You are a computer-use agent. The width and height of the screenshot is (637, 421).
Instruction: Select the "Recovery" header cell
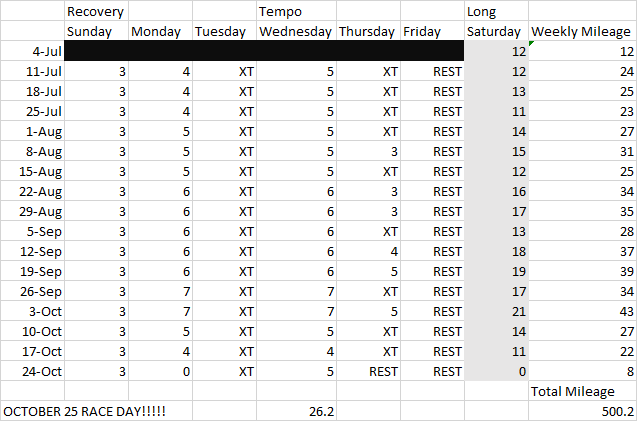tap(95, 11)
